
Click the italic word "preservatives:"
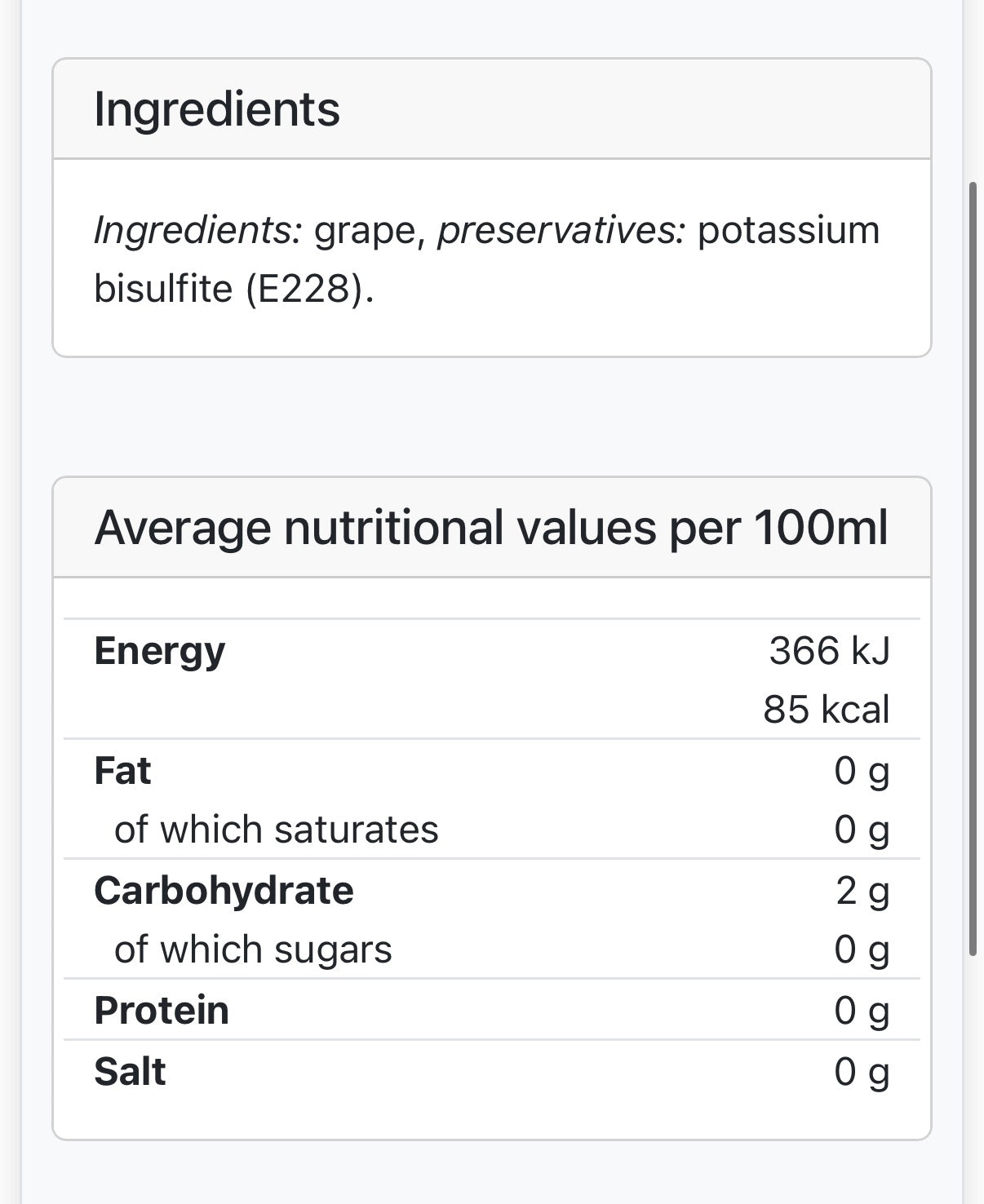tap(561, 230)
